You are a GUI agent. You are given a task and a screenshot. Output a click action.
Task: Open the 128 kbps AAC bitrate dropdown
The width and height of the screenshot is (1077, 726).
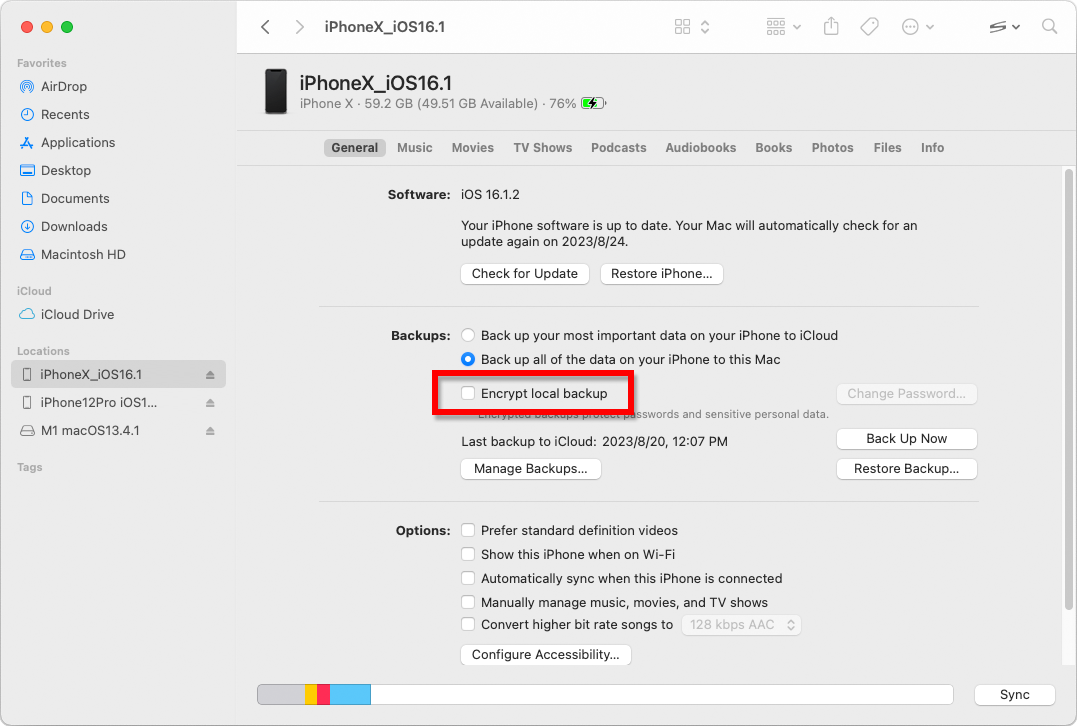click(x=741, y=625)
